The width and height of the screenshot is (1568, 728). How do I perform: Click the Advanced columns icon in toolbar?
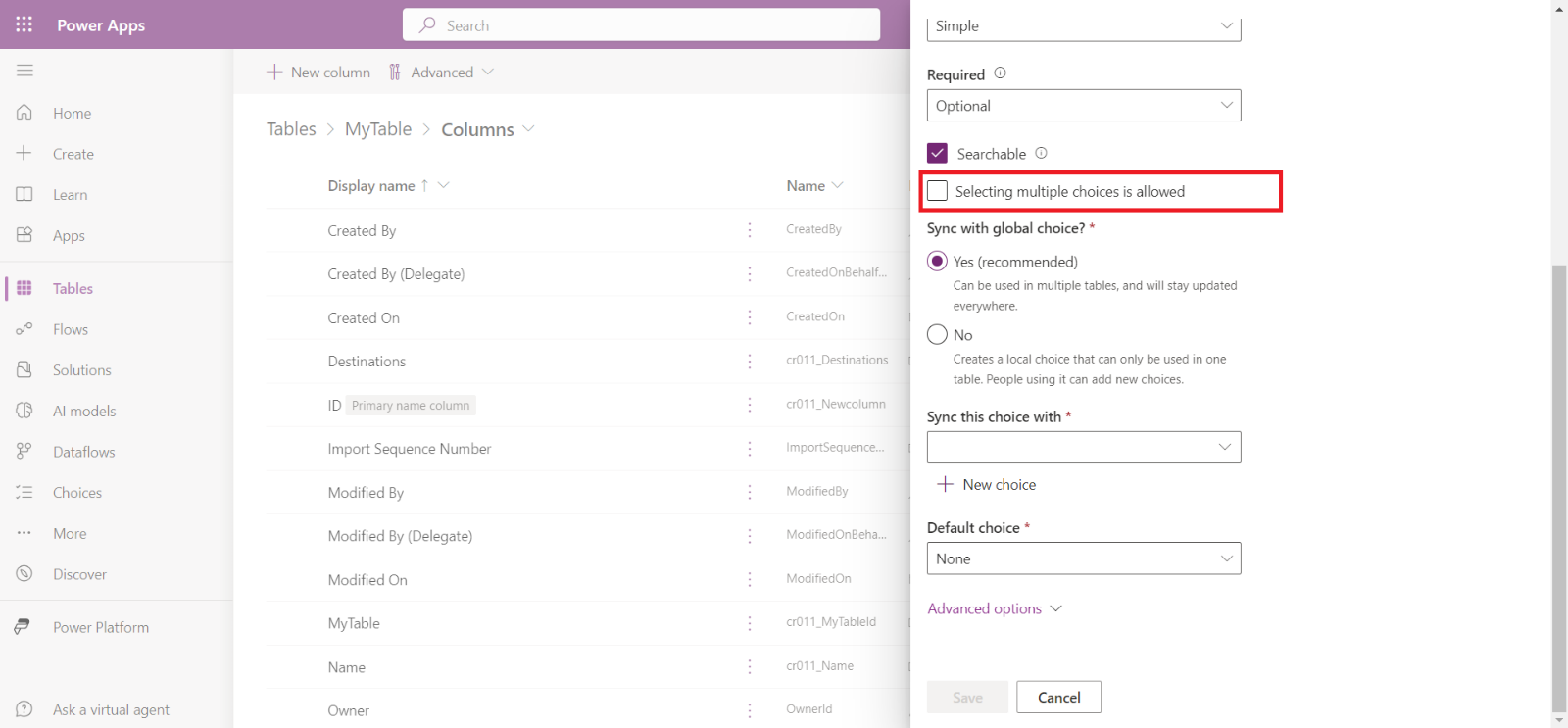pyautogui.click(x=395, y=72)
